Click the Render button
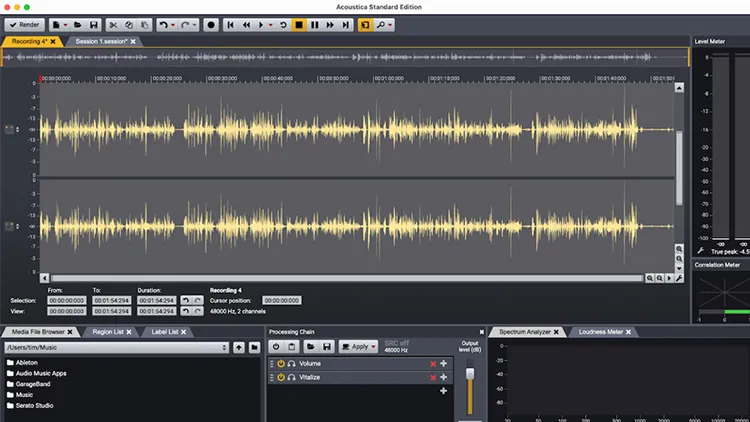 point(25,24)
